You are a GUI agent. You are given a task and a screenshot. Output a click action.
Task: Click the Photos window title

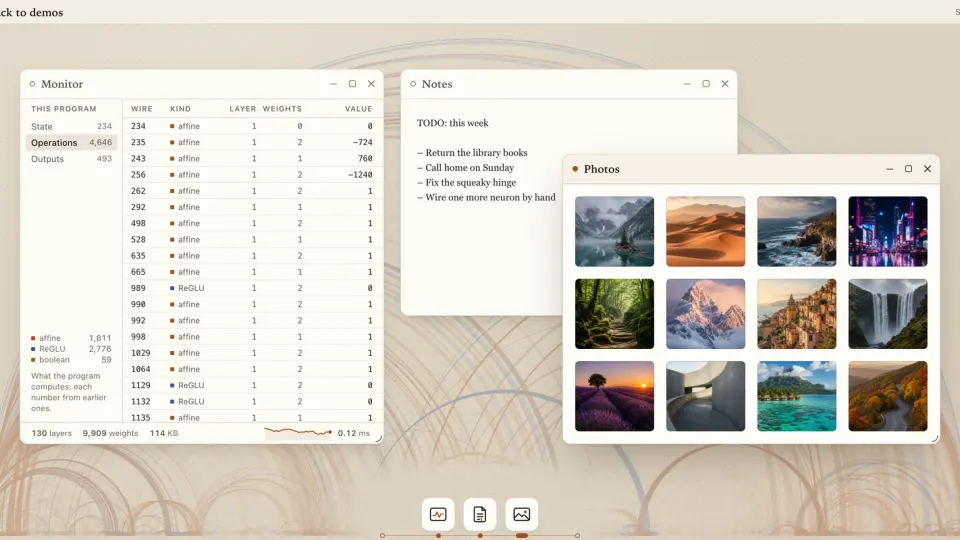pos(602,170)
